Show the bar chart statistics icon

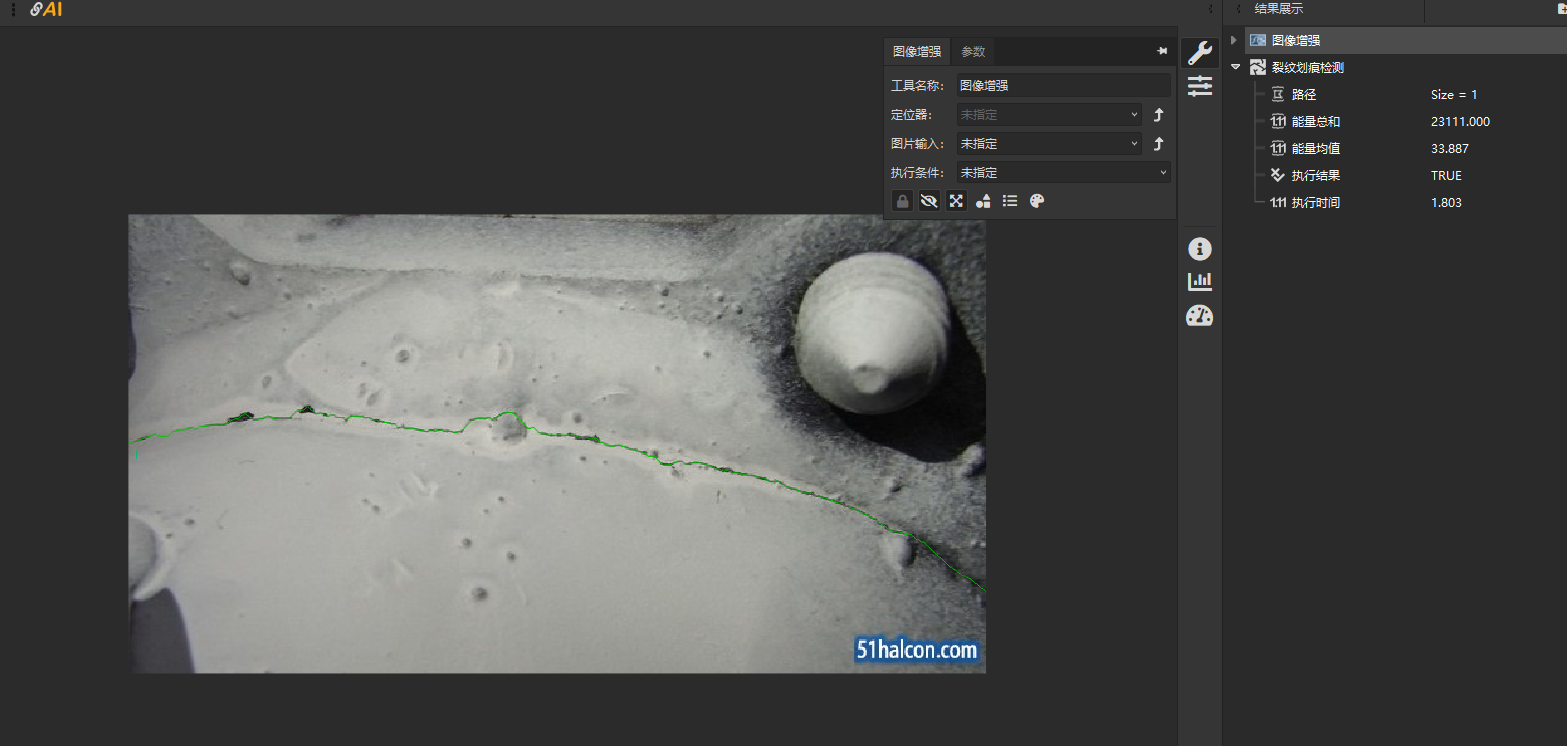(x=1199, y=282)
